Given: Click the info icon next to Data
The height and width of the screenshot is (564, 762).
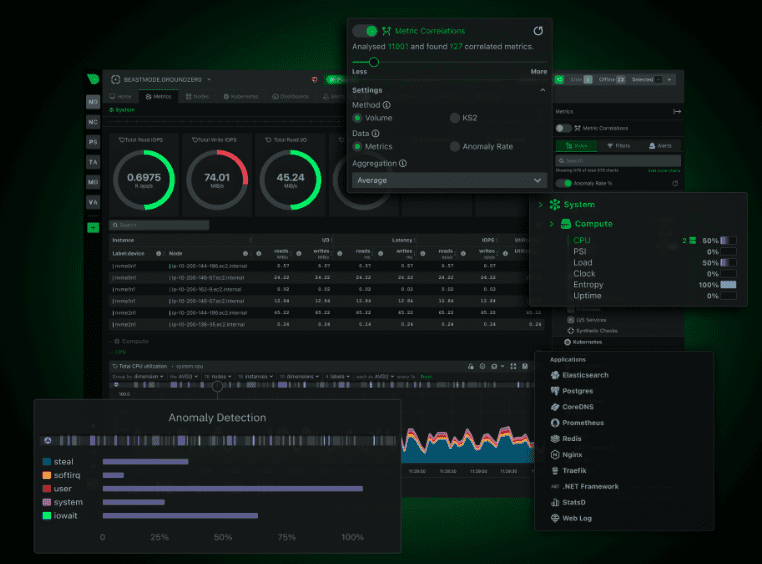Looking at the screenshot, I should coord(376,133).
